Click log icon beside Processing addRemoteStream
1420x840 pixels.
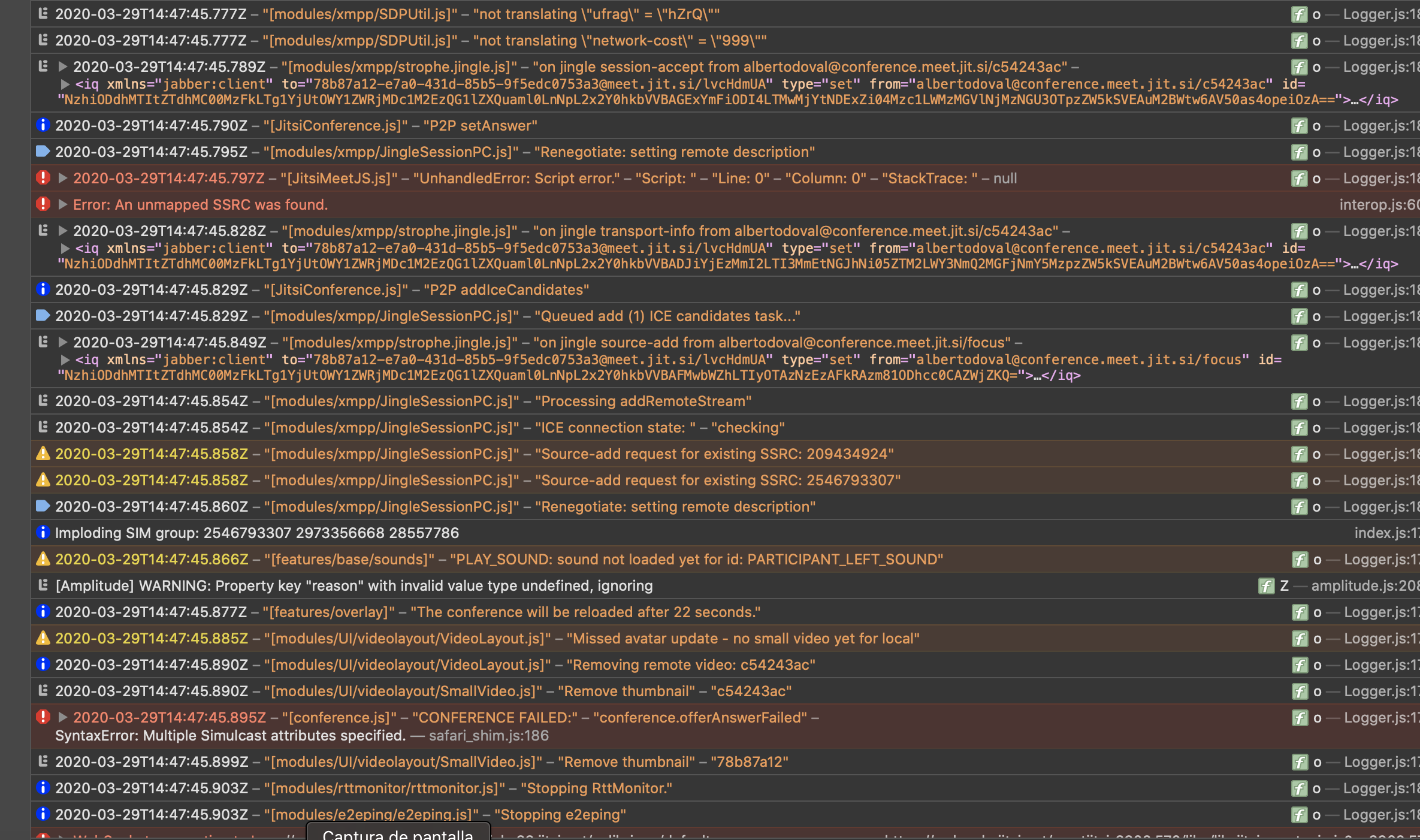coord(43,401)
